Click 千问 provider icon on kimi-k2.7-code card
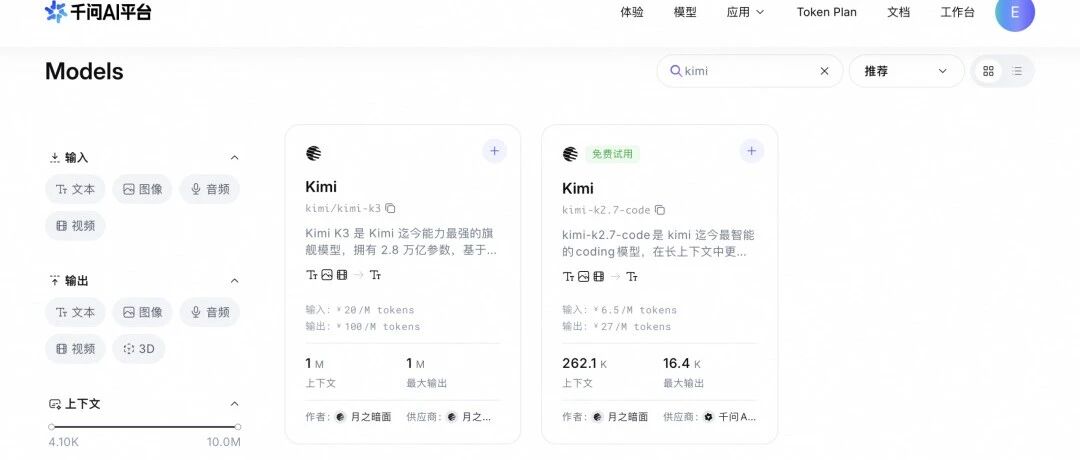The height and width of the screenshot is (460, 1080). [709, 417]
